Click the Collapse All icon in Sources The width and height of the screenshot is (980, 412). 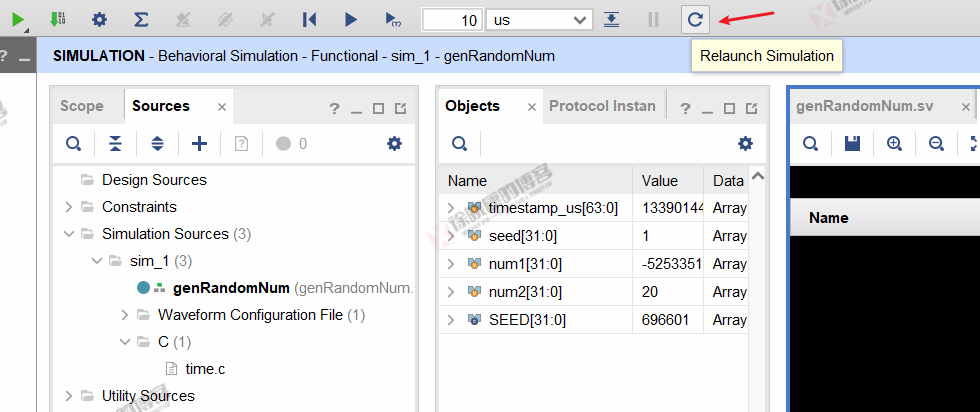click(x=115, y=144)
